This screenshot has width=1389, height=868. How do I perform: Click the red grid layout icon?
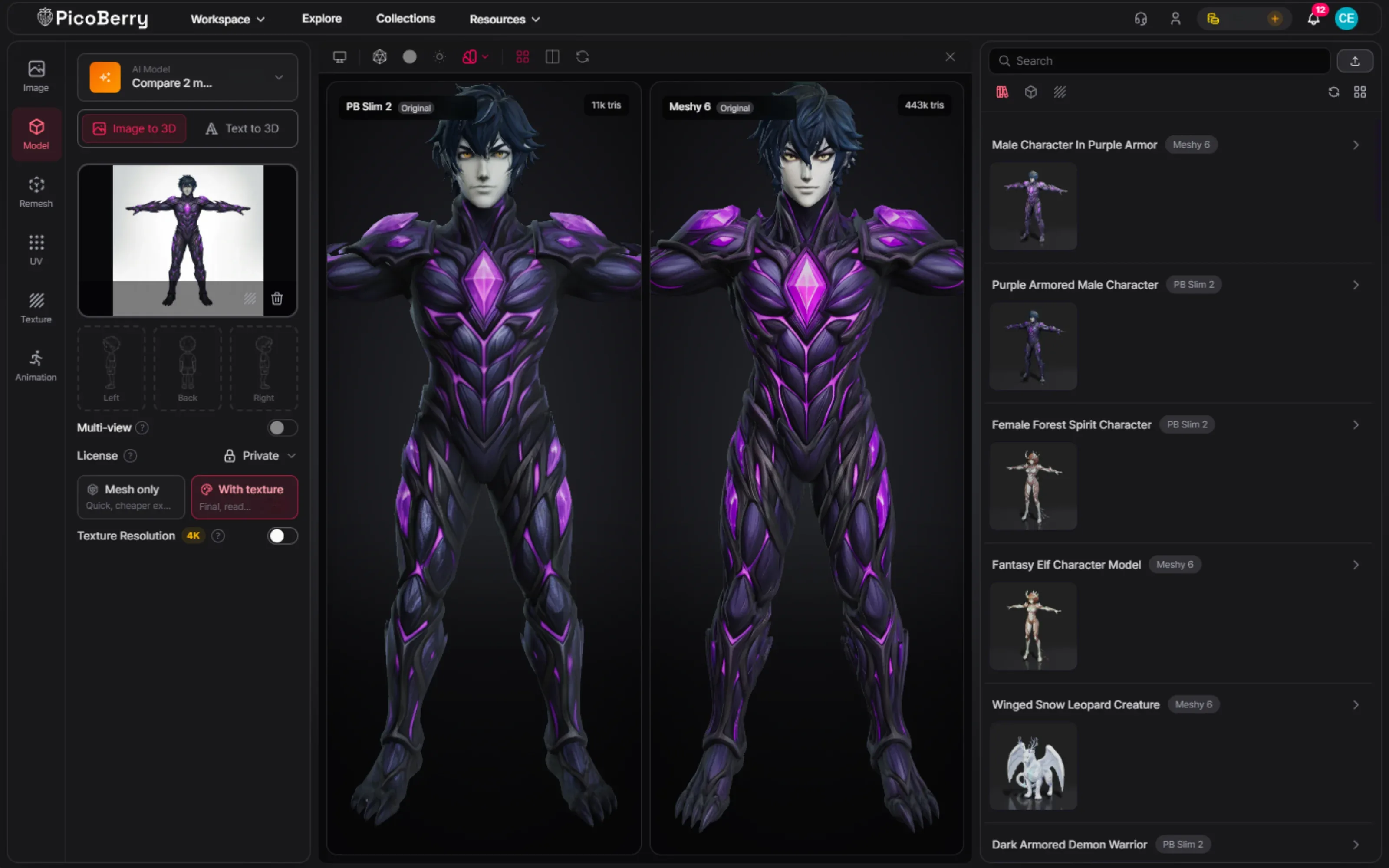click(x=522, y=57)
